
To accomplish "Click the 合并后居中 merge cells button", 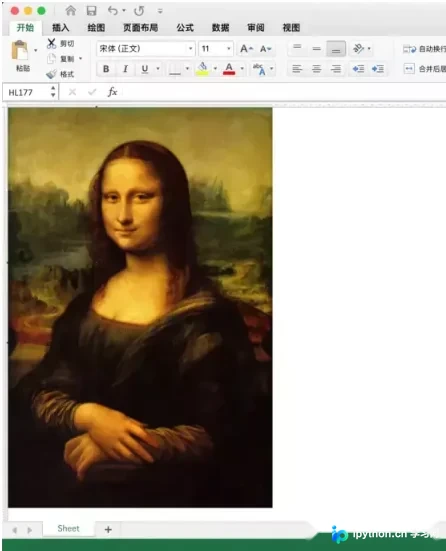I will coord(425,69).
